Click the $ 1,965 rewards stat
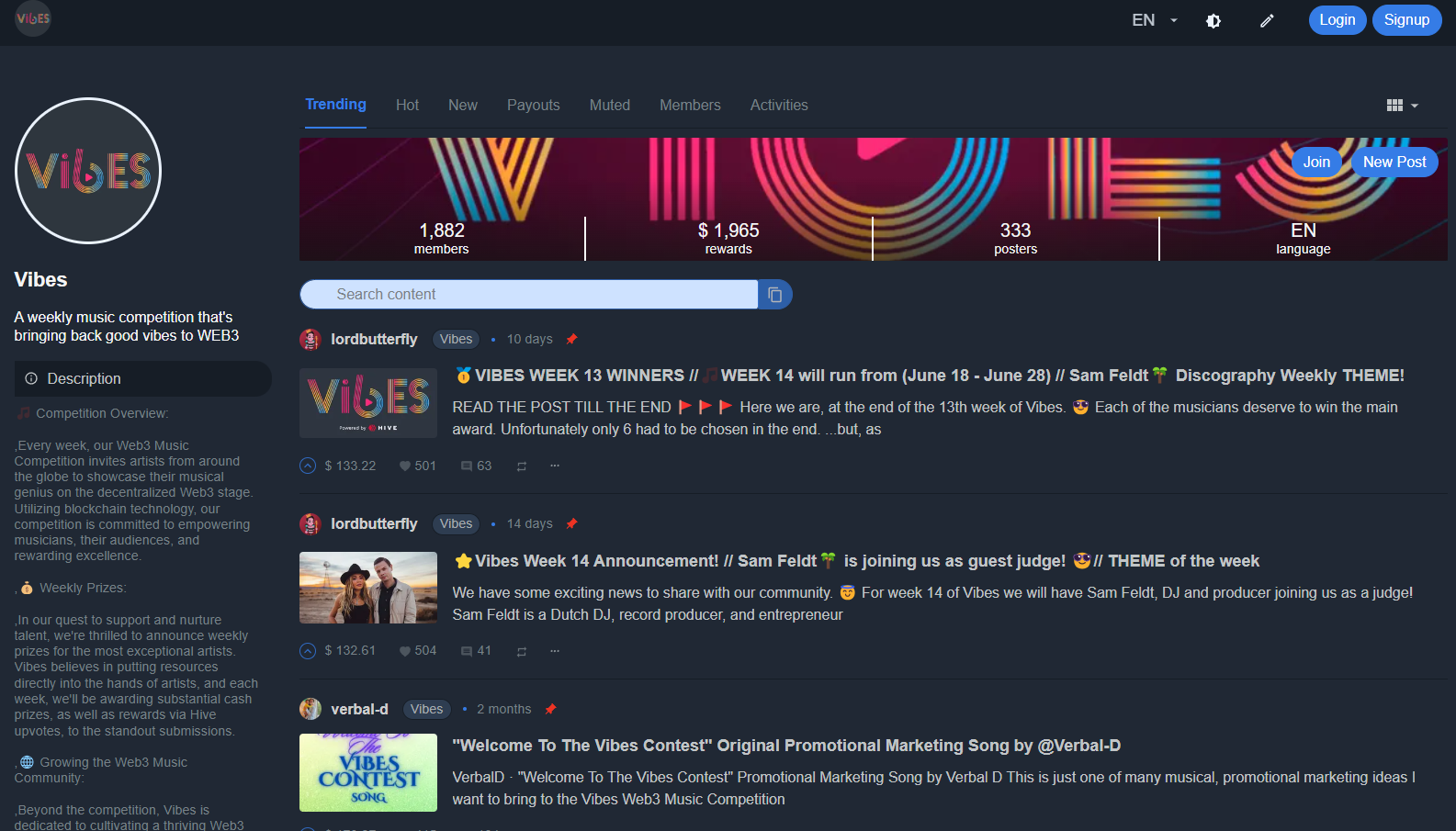This screenshot has height=831, width=1456. pos(728,238)
